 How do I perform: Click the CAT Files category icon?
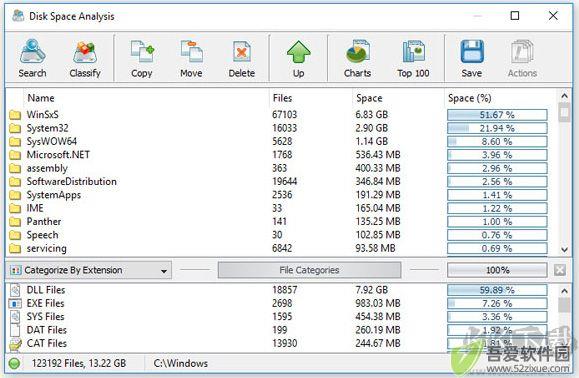click(15, 344)
